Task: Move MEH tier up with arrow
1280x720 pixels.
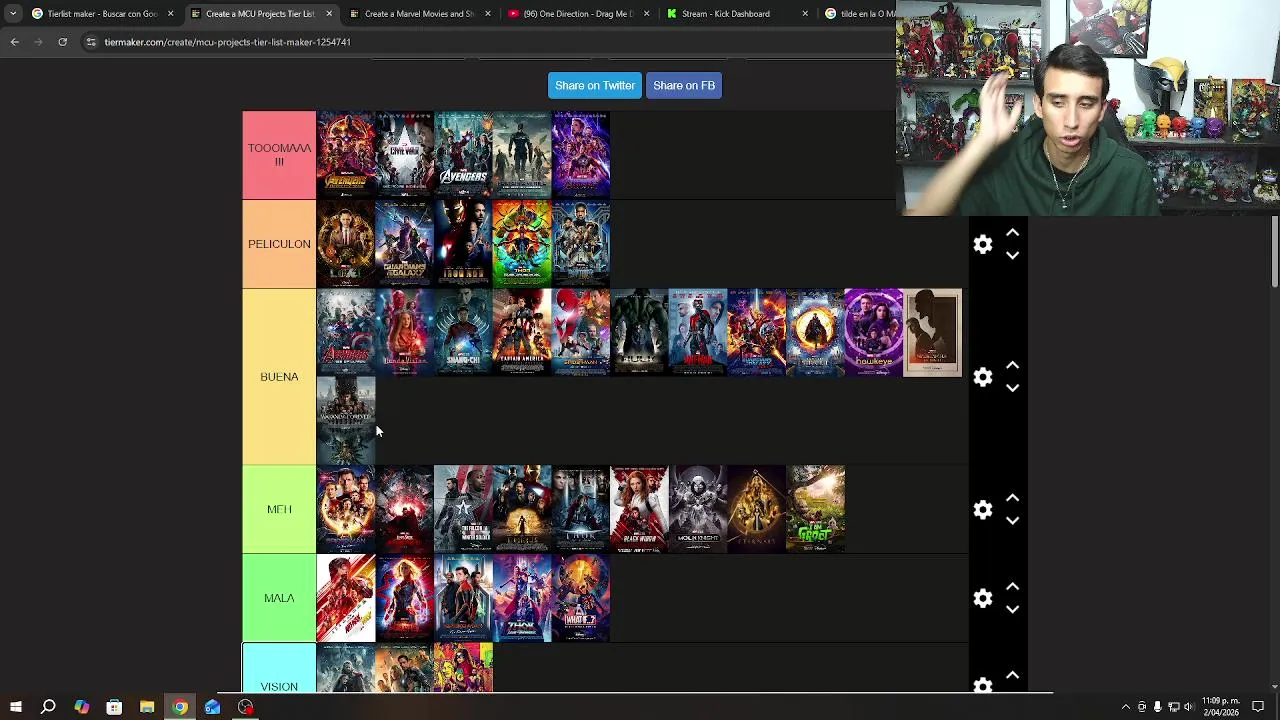Action: coord(1012,498)
